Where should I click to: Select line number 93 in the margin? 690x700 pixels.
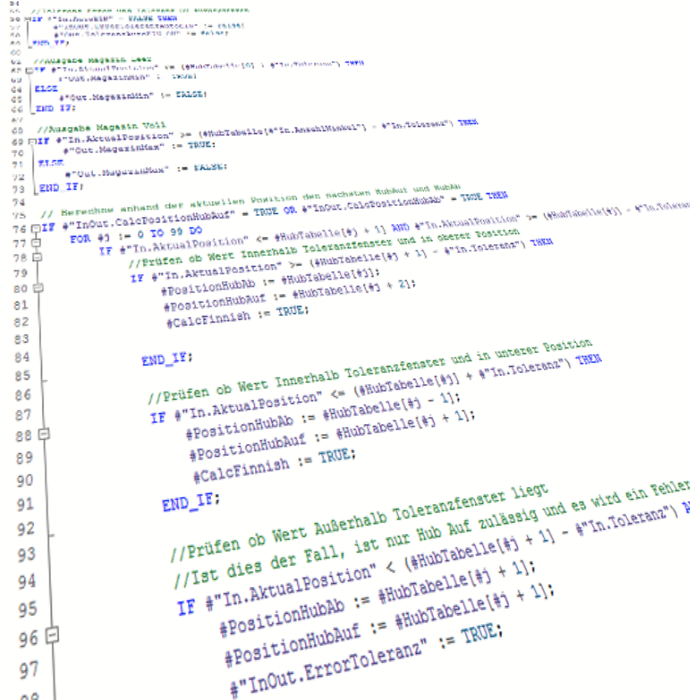(24, 553)
